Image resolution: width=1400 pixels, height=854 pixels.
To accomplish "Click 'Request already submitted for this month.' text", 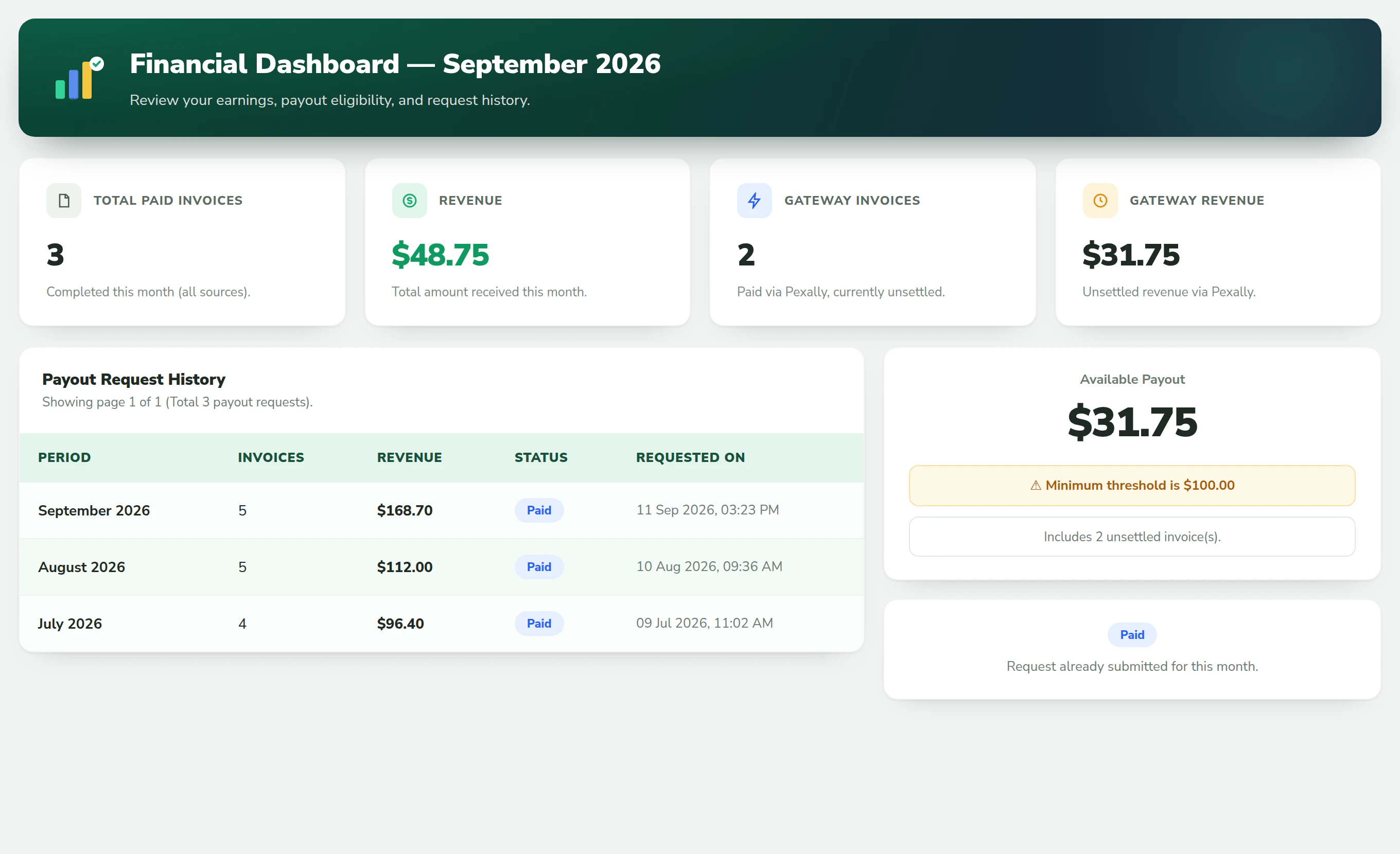I will pyautogui.click(x=1132, y=667).
